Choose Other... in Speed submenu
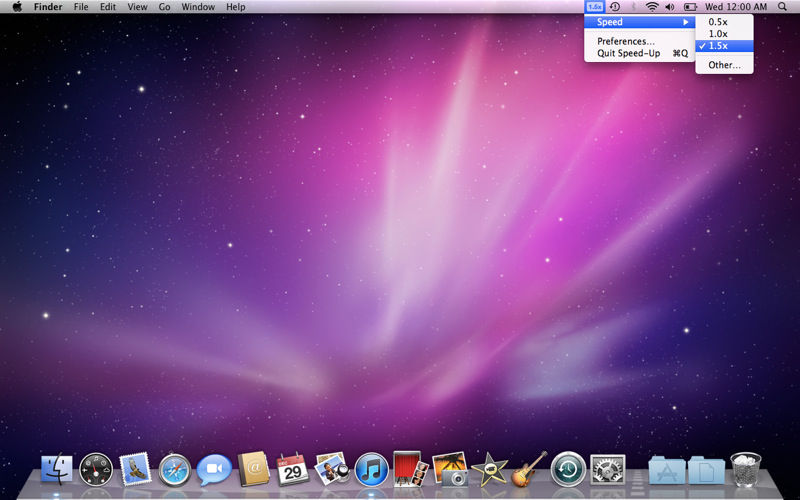The height and width of the screenshot is (500, 800). (724, 65)
